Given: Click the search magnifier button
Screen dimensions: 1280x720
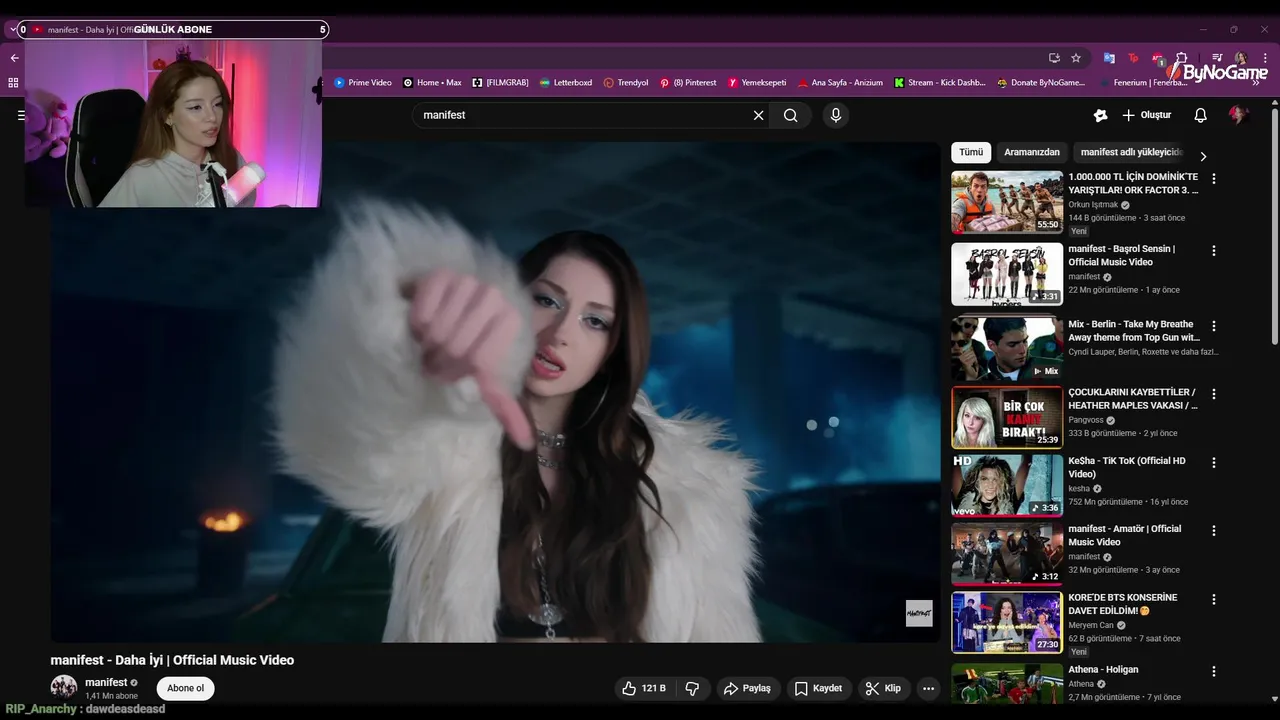Looking at the screenshot, I should click(791, 115).
